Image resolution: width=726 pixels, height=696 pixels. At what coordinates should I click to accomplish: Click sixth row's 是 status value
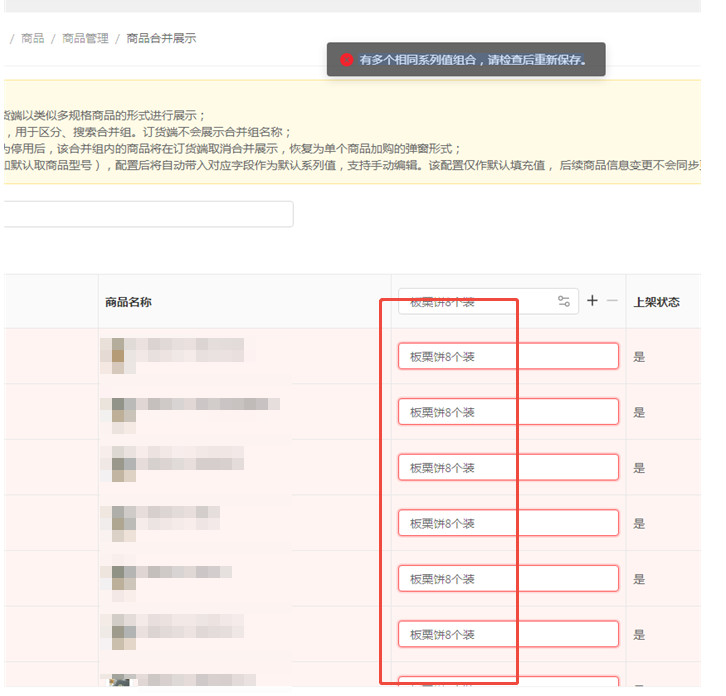click(639, 634)
